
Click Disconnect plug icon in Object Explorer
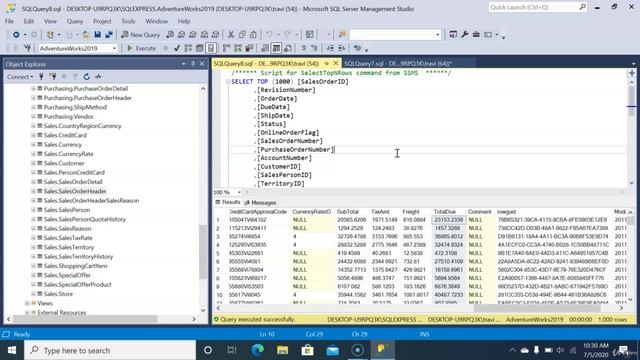tap(52, 76)
